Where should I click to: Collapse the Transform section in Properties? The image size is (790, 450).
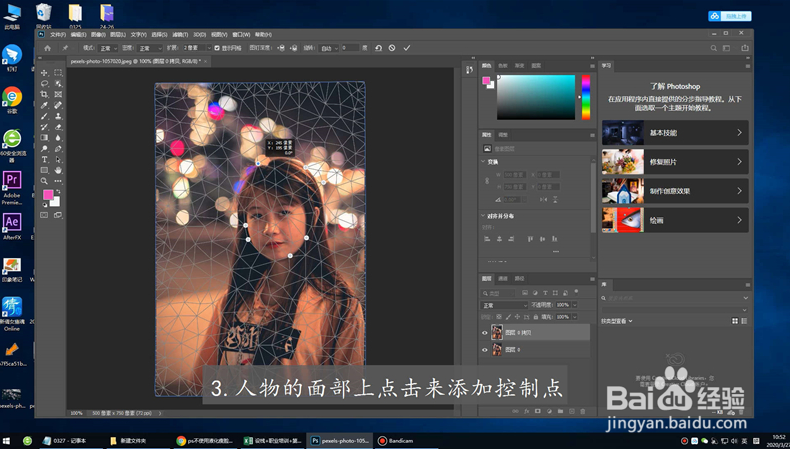pyautogui.click(x=484, y=162)
